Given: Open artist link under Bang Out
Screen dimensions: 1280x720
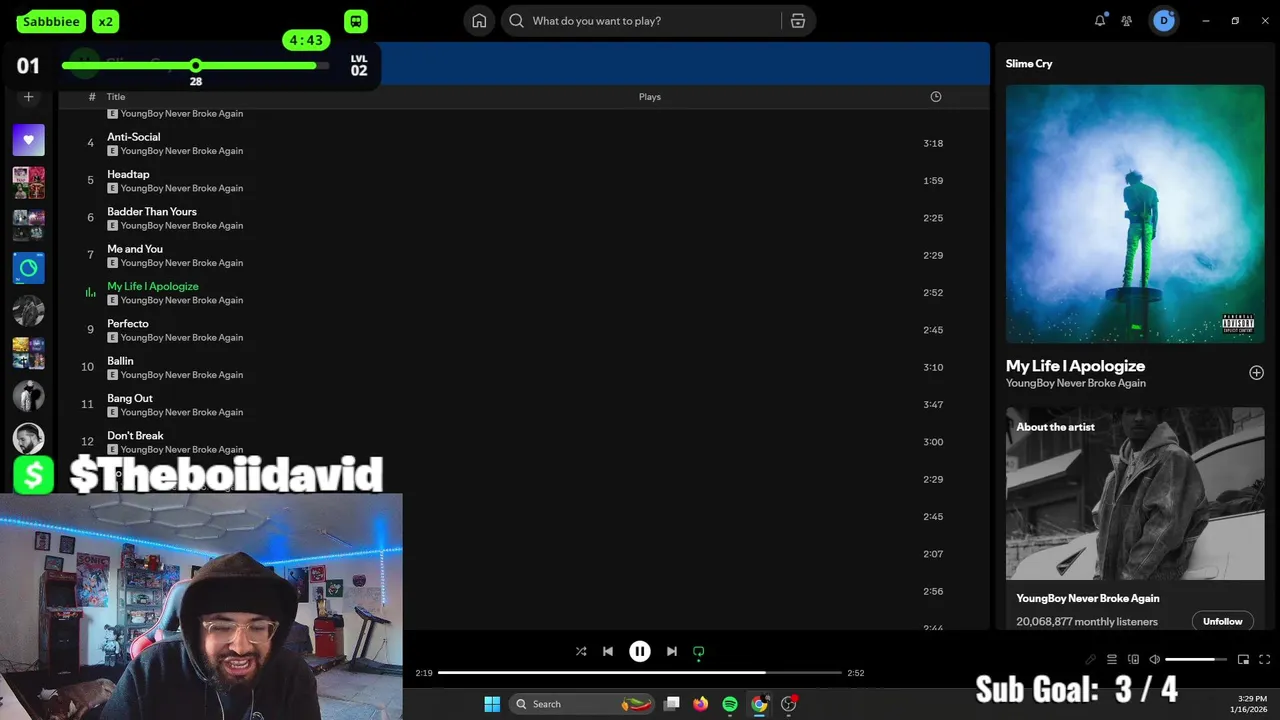Looking at the screenshot, I should [181, 412].
